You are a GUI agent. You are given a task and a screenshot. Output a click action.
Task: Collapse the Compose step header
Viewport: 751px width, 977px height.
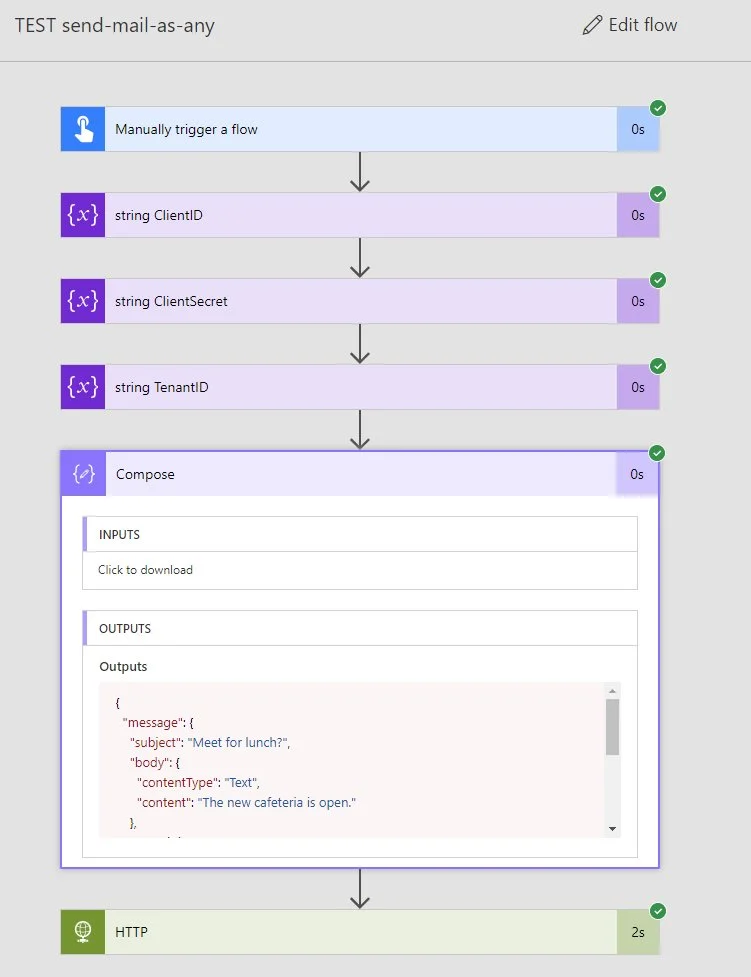click(x=360, y=474)
